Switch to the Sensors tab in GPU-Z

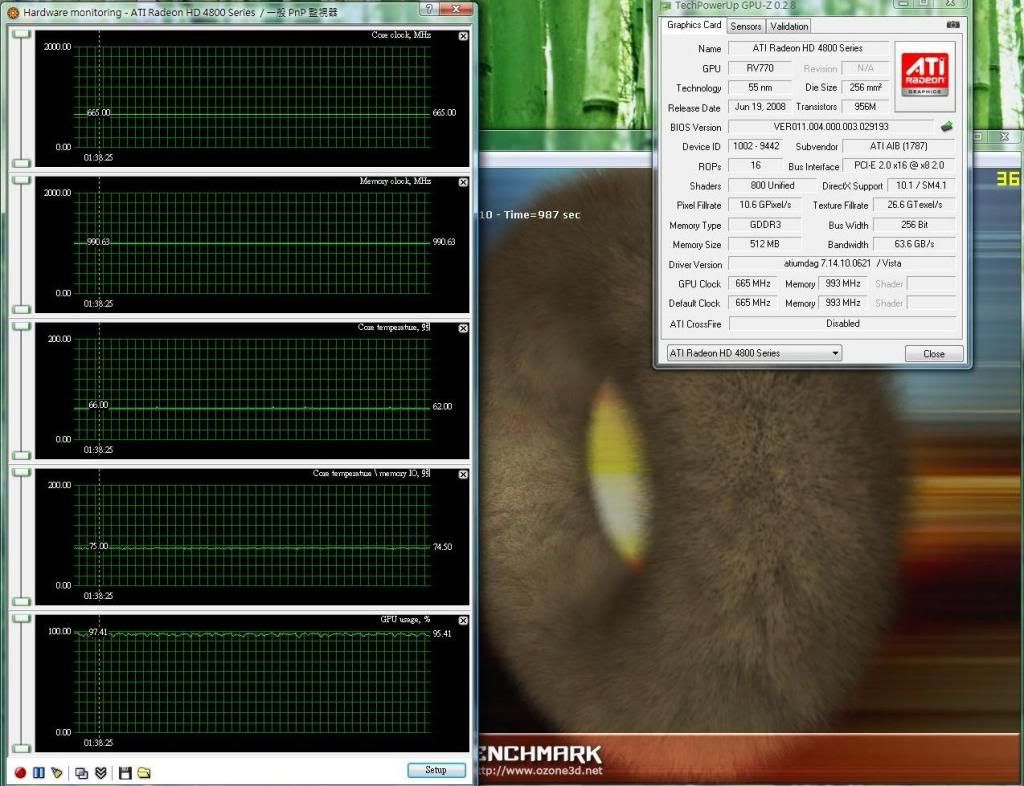(746, 26)
